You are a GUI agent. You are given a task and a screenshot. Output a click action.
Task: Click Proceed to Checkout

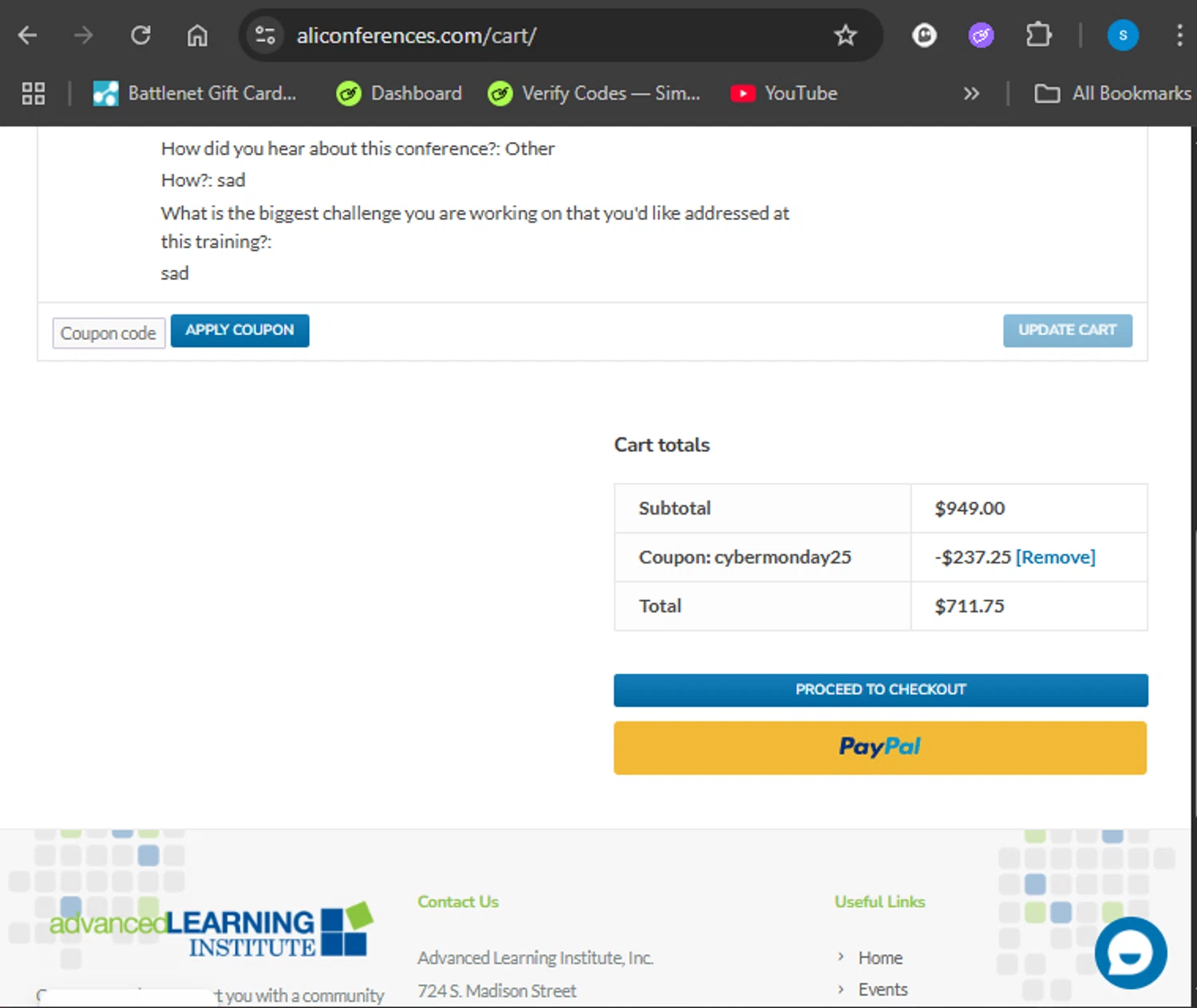tap(881, 690)
